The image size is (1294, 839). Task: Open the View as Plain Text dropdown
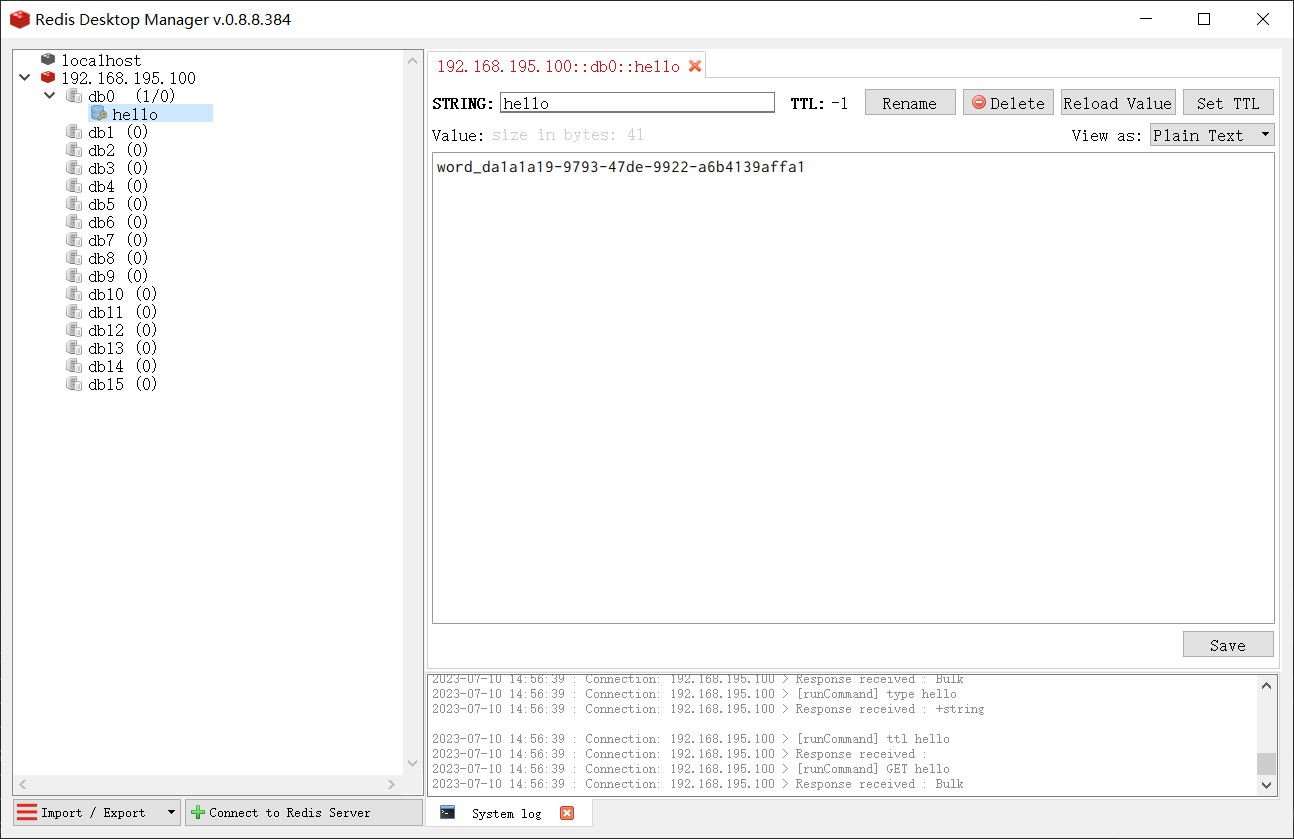1211,135
